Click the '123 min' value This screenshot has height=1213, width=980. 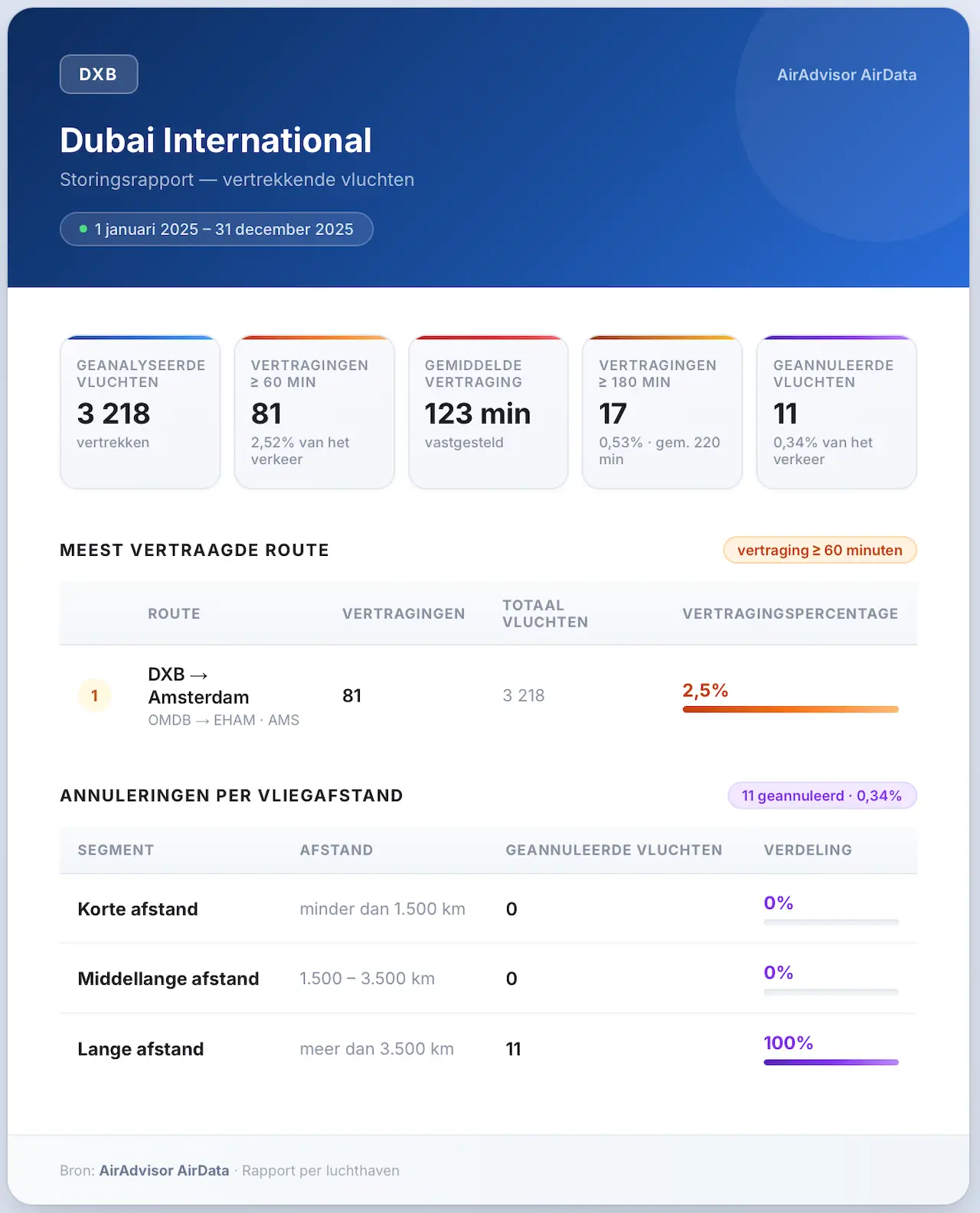478,414
